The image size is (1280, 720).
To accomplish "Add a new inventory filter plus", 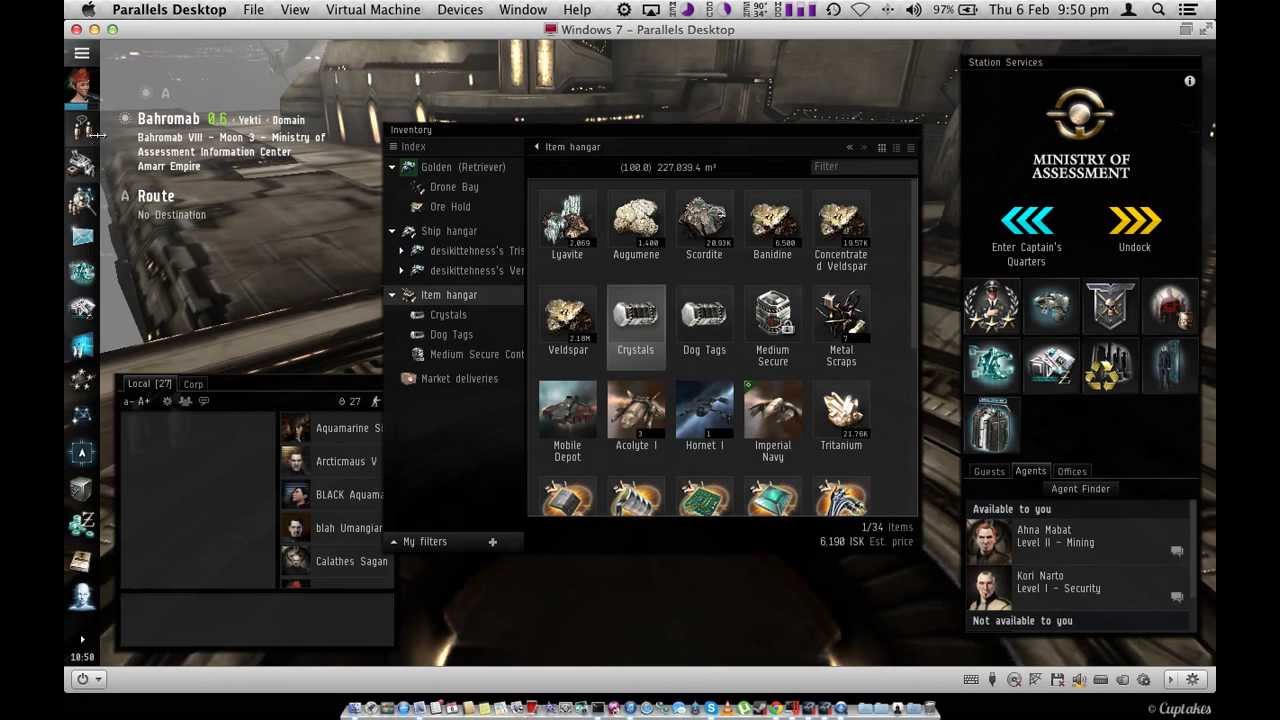I will point(492,542).
